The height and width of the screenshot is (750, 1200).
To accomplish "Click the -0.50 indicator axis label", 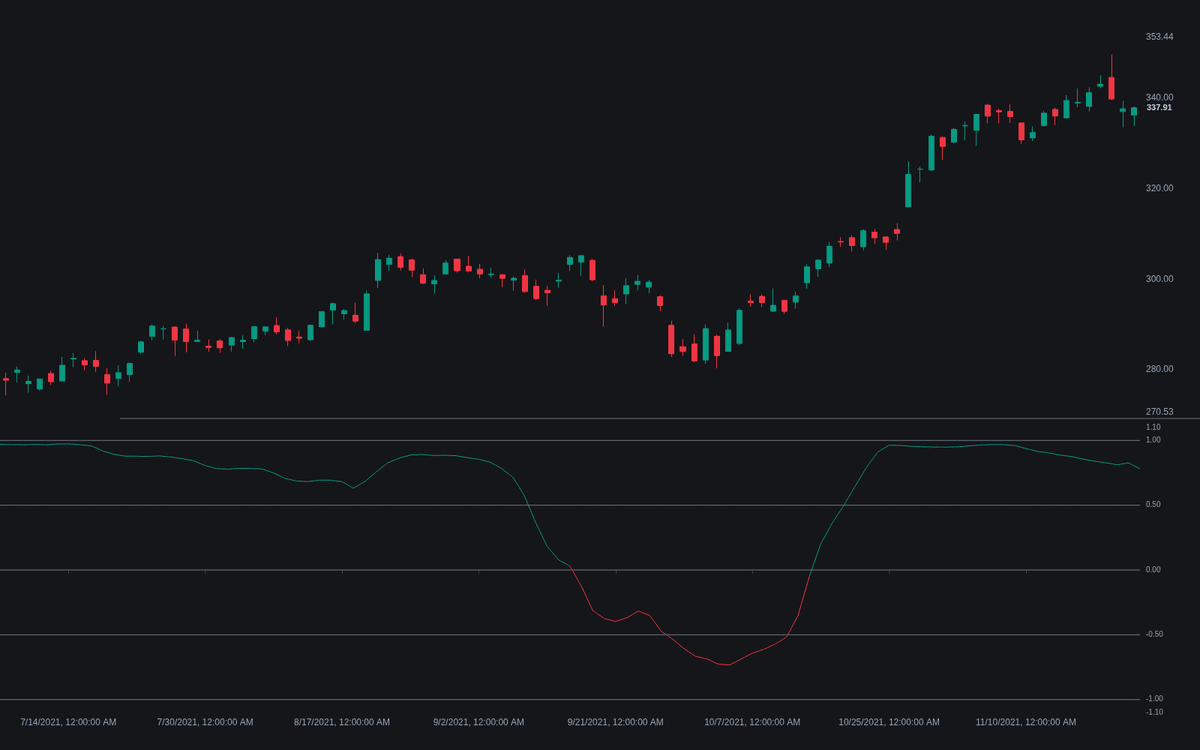I will tap(1154, 634).
